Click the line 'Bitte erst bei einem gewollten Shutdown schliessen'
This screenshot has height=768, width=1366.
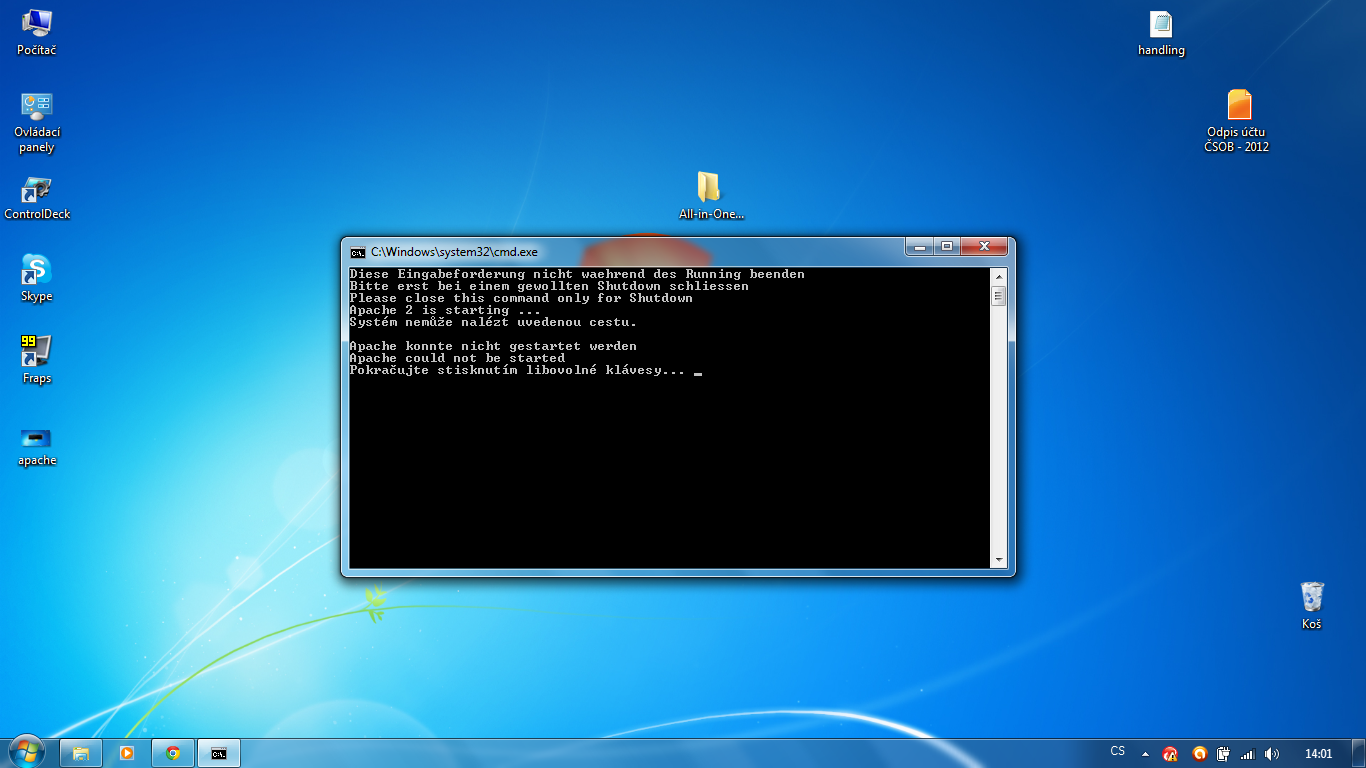coord(549,286)
